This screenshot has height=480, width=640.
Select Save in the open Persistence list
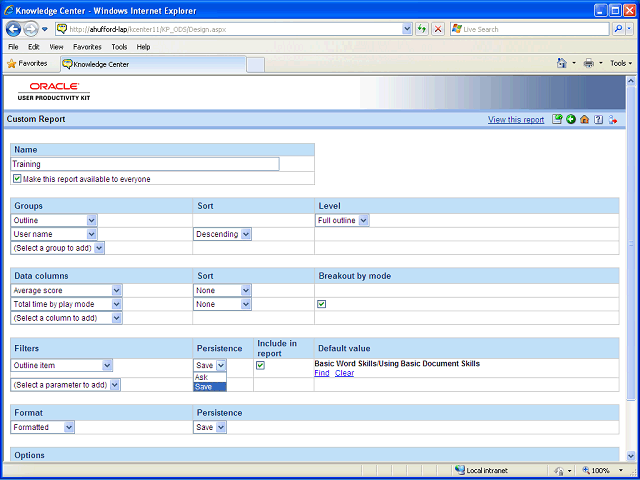210,387
